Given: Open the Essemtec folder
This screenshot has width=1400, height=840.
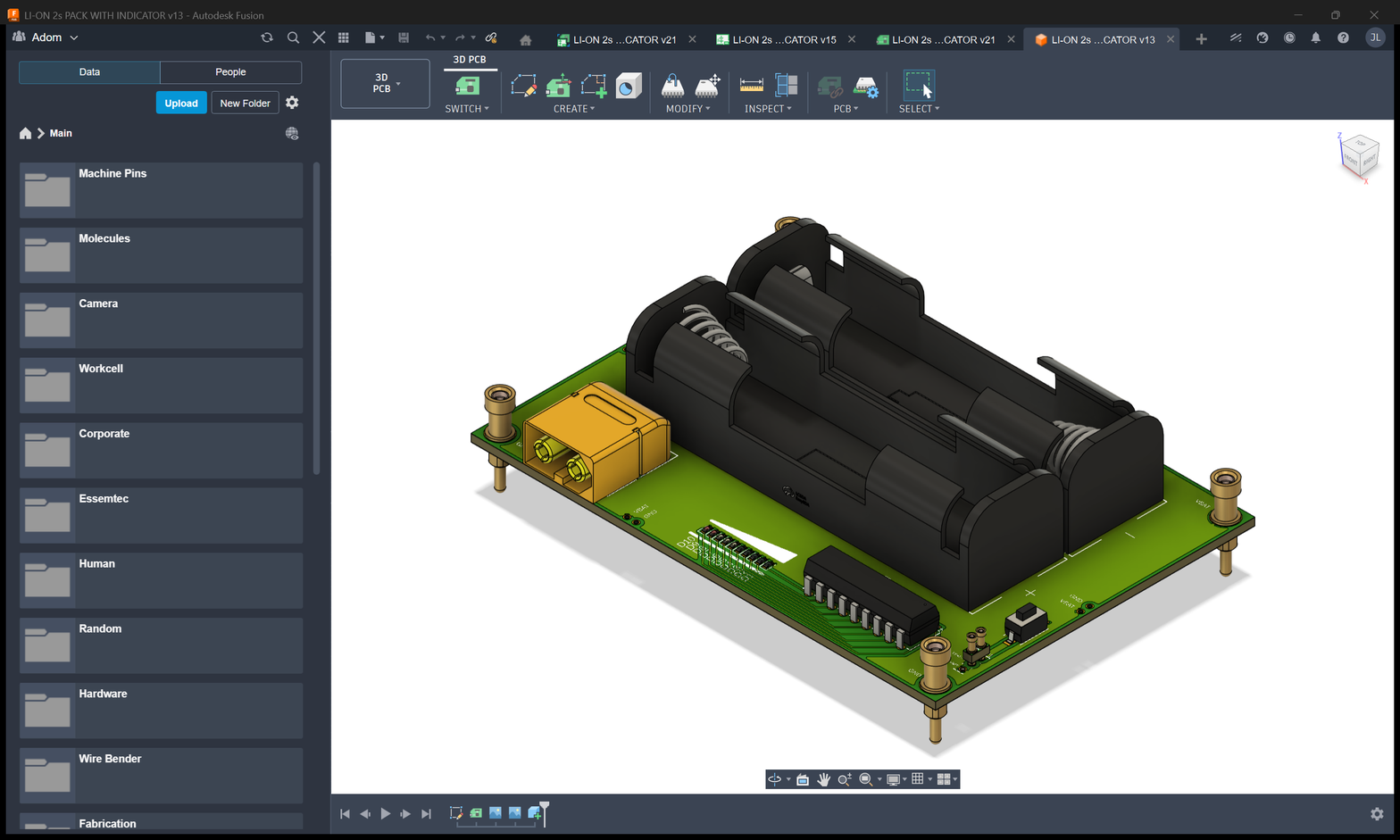Looking at the screenshot, I should point(161,515).
